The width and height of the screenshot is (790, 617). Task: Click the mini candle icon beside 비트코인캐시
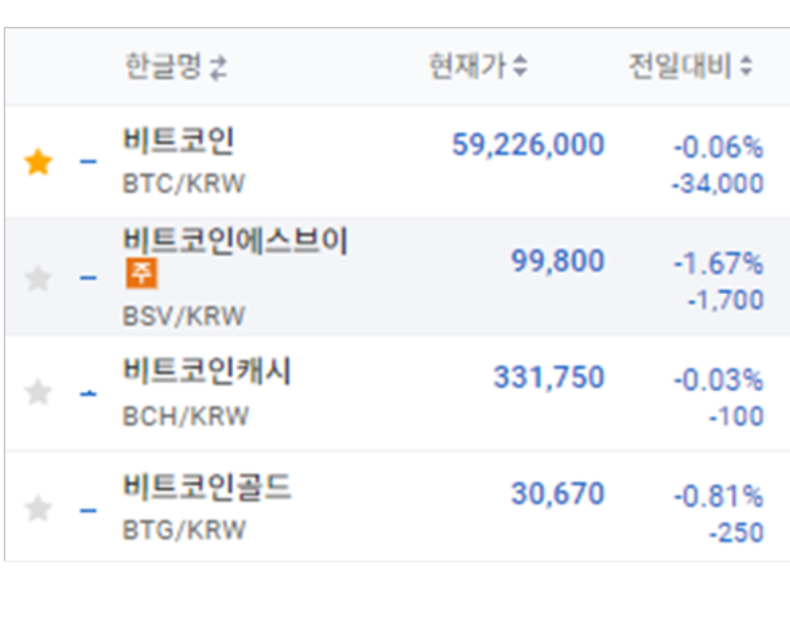(88, 393)
